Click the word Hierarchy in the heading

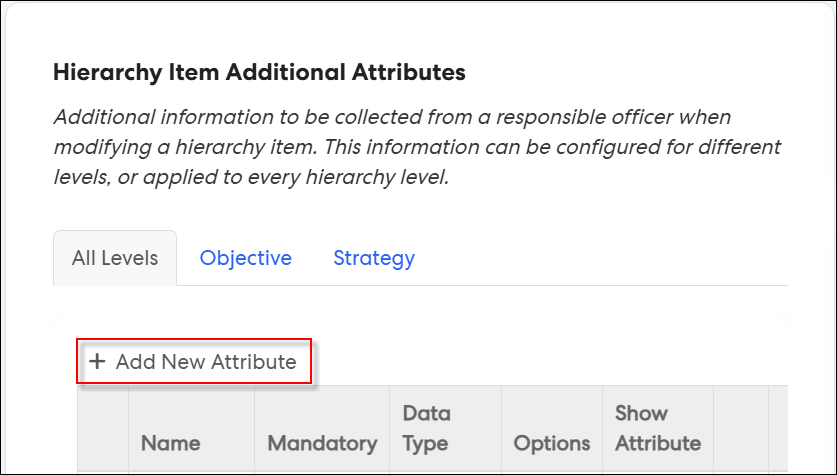(107, 73)
